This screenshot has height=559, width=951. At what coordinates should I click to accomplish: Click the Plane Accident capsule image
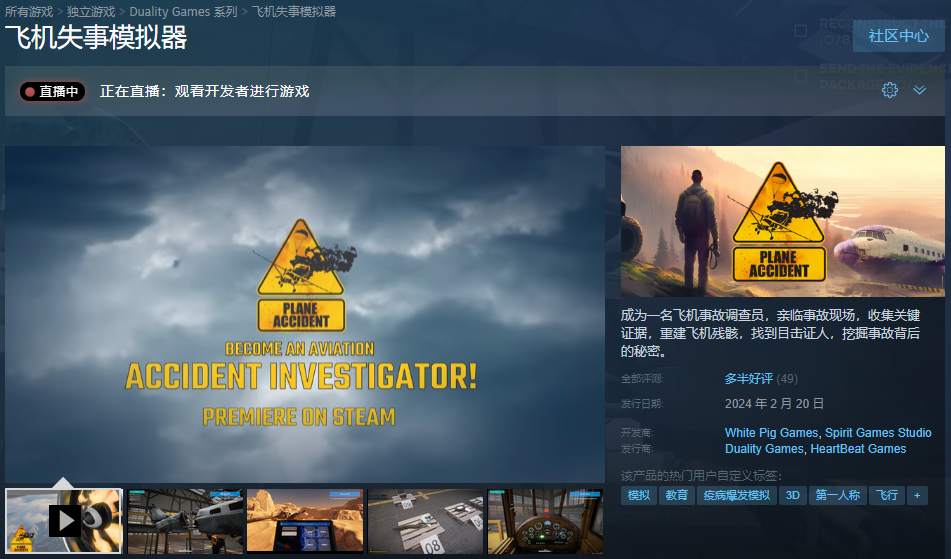pos(782,221)
